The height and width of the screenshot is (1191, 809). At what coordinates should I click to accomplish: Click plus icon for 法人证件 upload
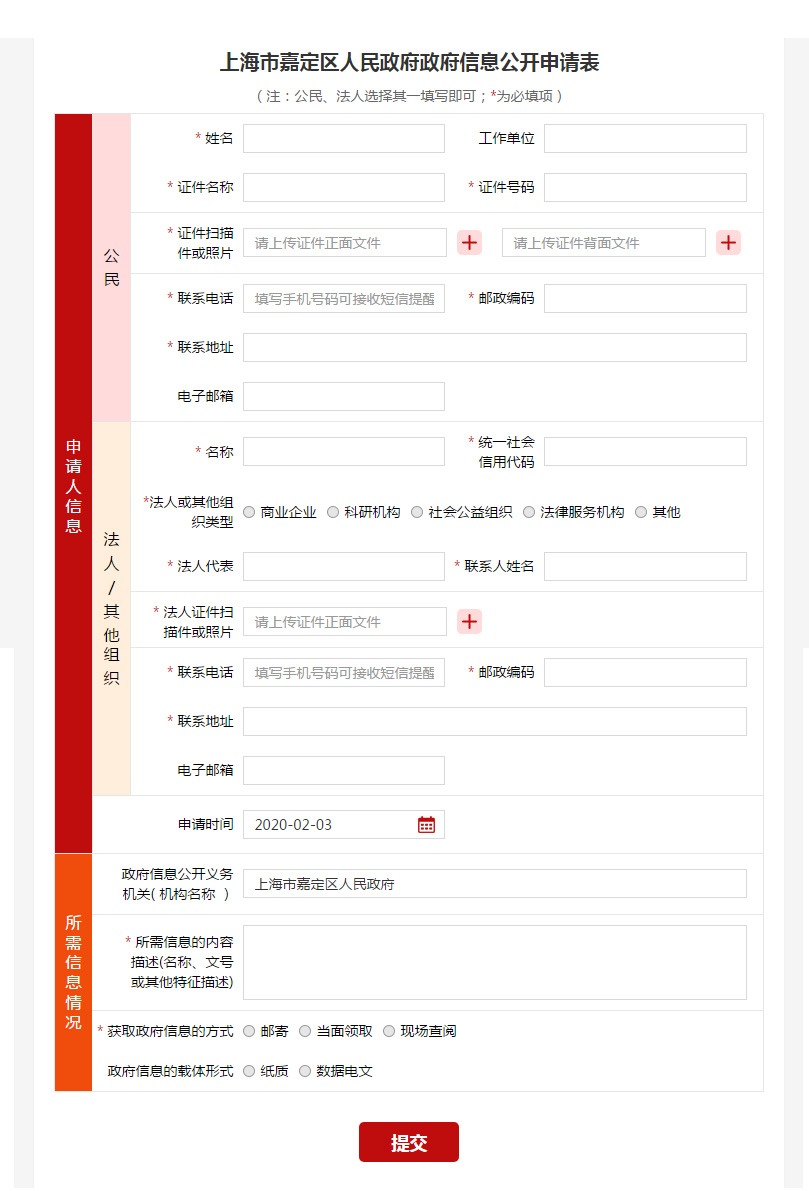tap(469, 622)
